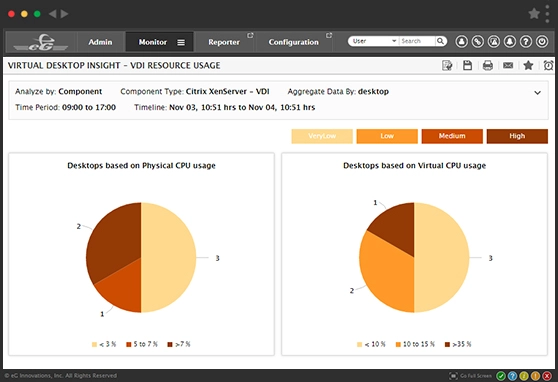Click the Search input field
This screenshot has width=558, height=382.
tap(417, 41)
